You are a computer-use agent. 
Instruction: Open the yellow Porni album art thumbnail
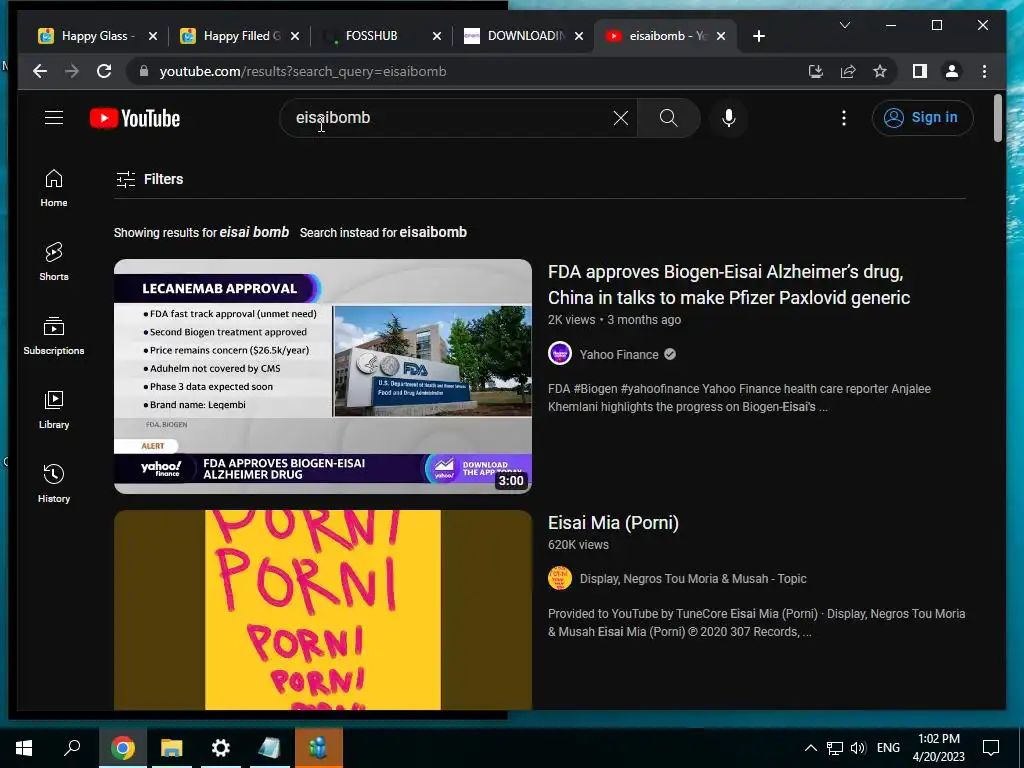click(x=323, y=610)
